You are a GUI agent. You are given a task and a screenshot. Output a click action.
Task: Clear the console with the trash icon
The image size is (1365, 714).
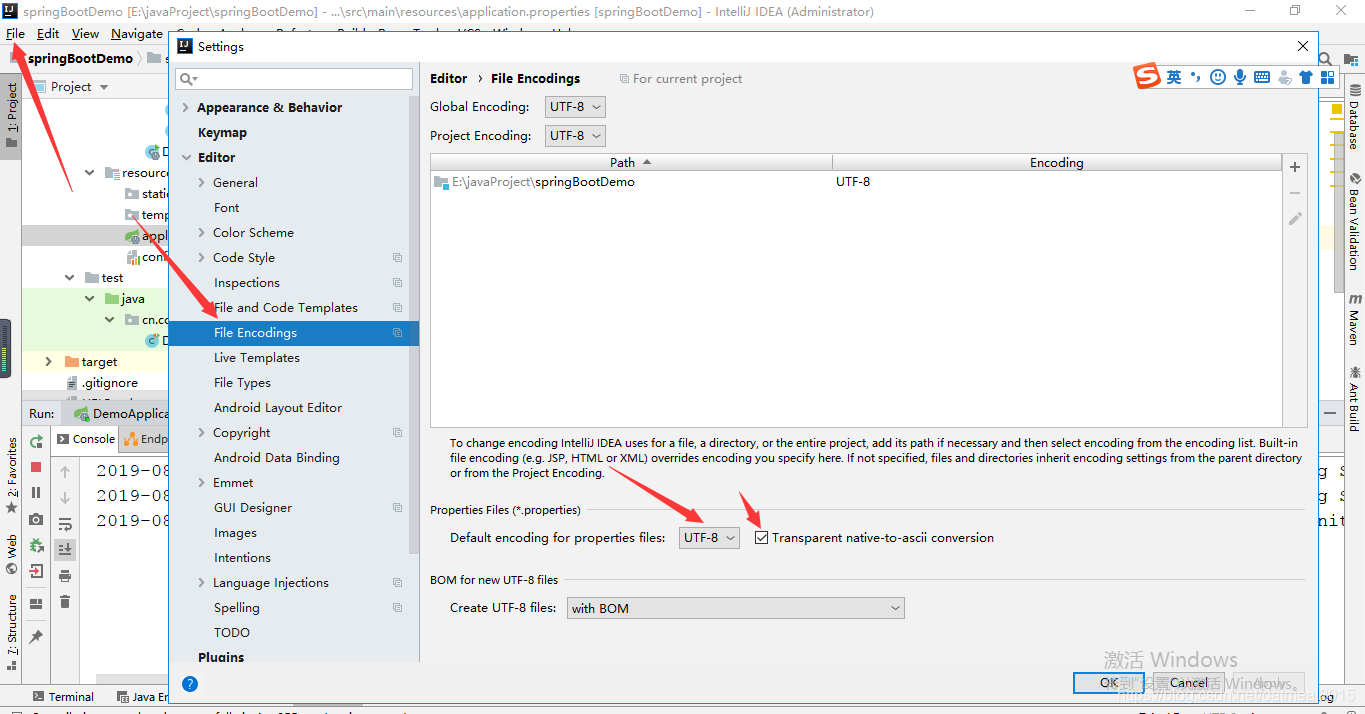click(65, 601)
